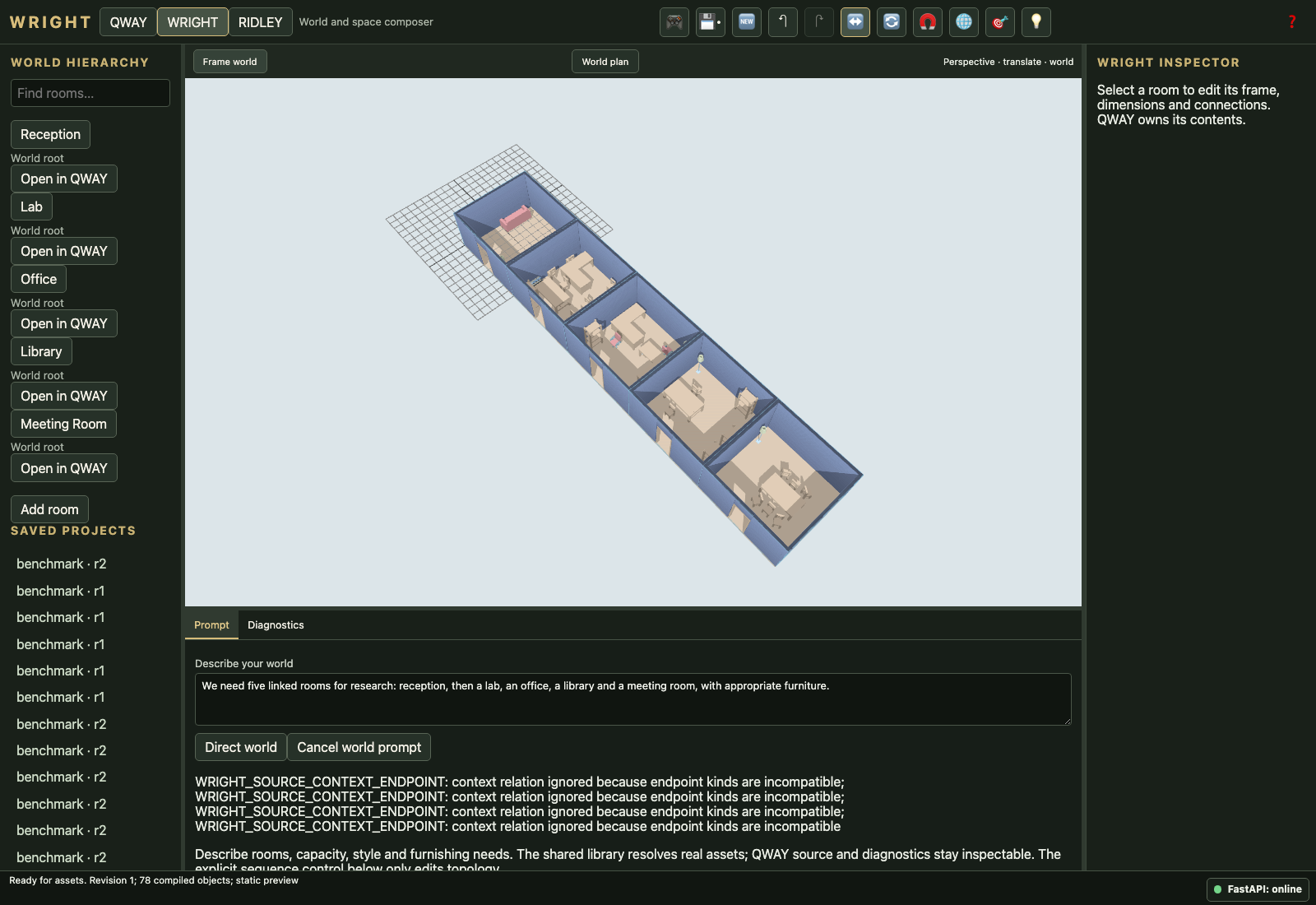Click the Describe your world text area
This screenshot has height=905, width=1316.
tap(633, 699)
